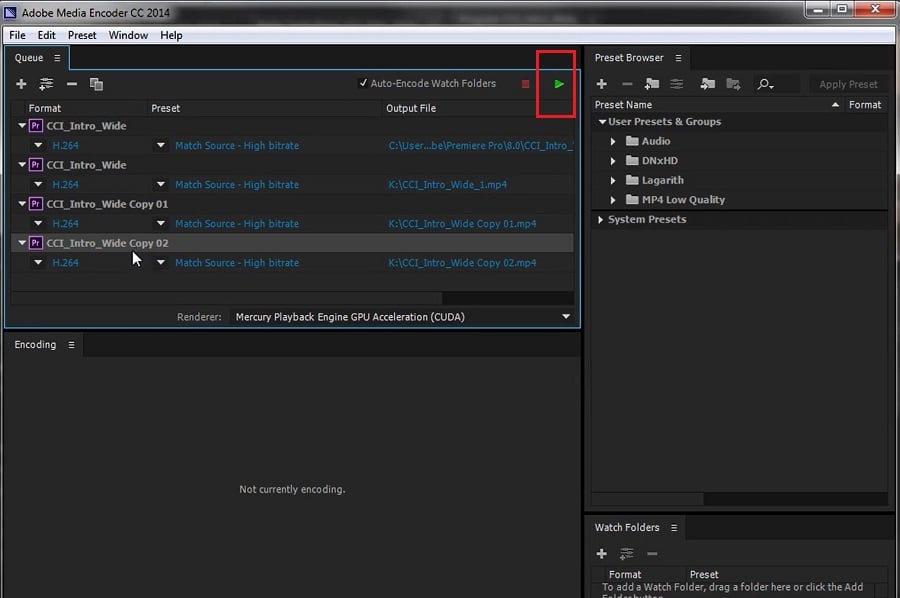900x598 pixels.
Task: Click the DNxHD folder icon
Action: (x=632, y=160)
